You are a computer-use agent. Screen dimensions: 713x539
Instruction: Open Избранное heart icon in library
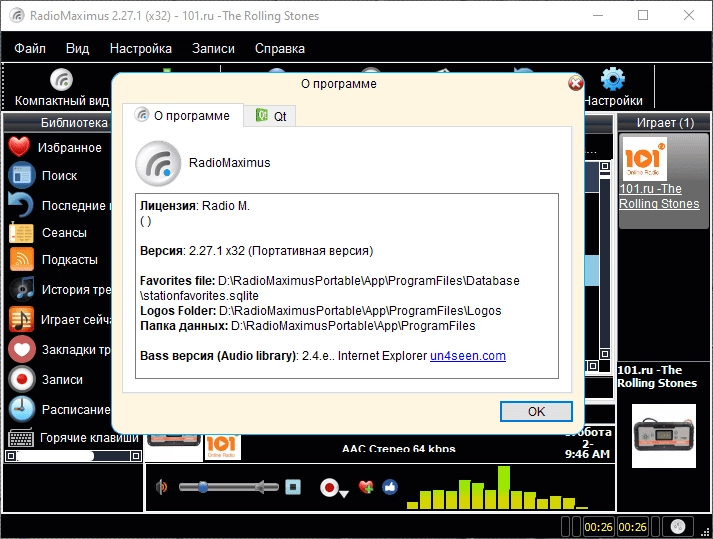(x=19, y=147)
